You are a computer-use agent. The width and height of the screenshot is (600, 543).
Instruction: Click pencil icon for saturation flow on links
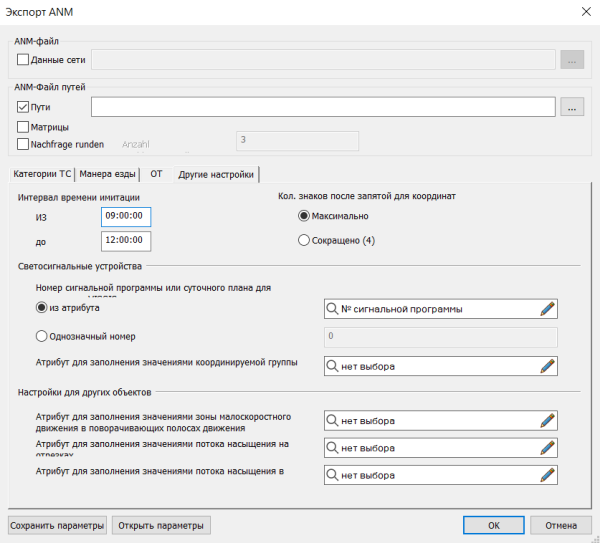click(x=546, y=447)
